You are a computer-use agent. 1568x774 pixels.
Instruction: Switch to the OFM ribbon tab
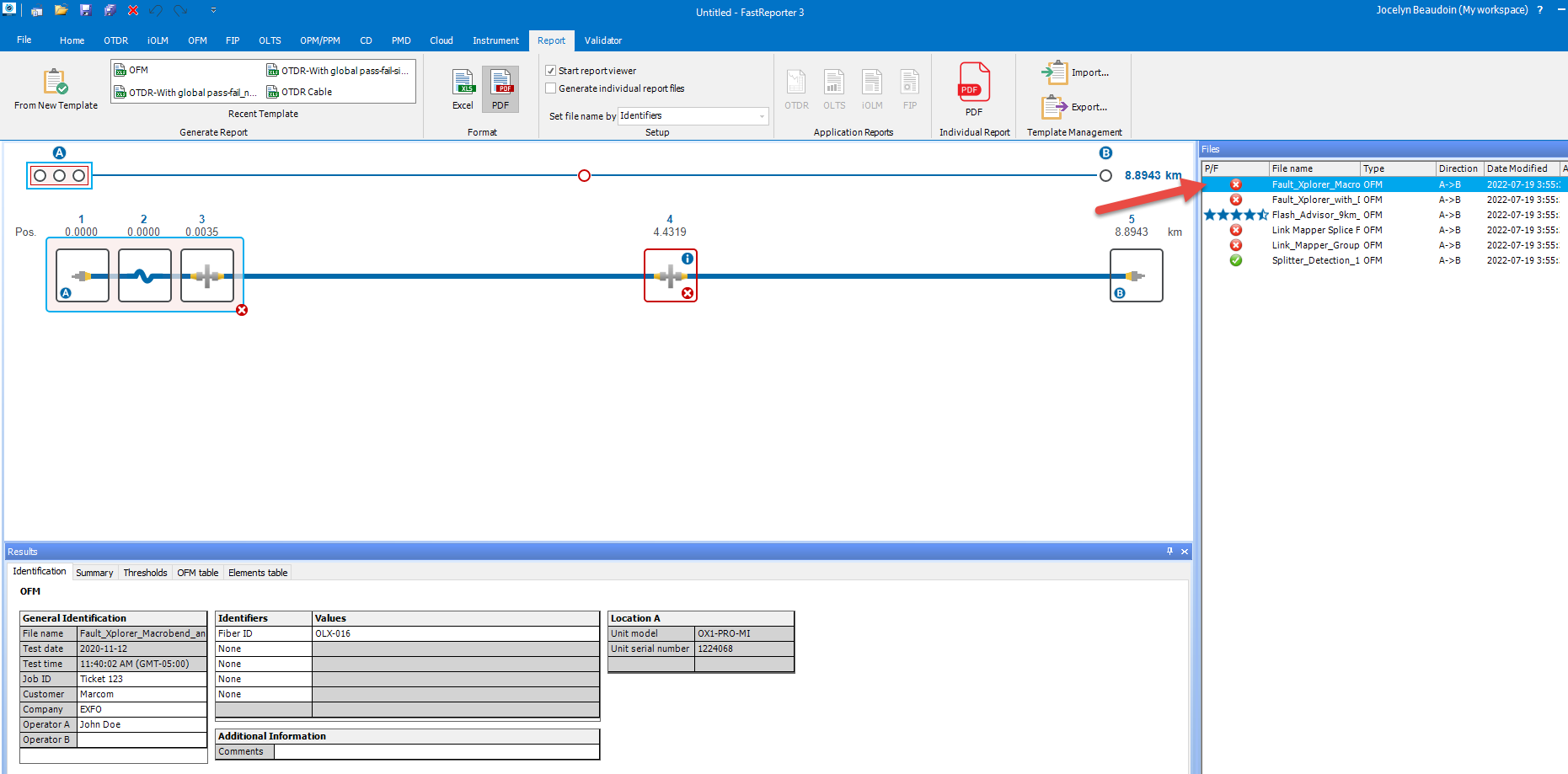click(x=197, y=40)
